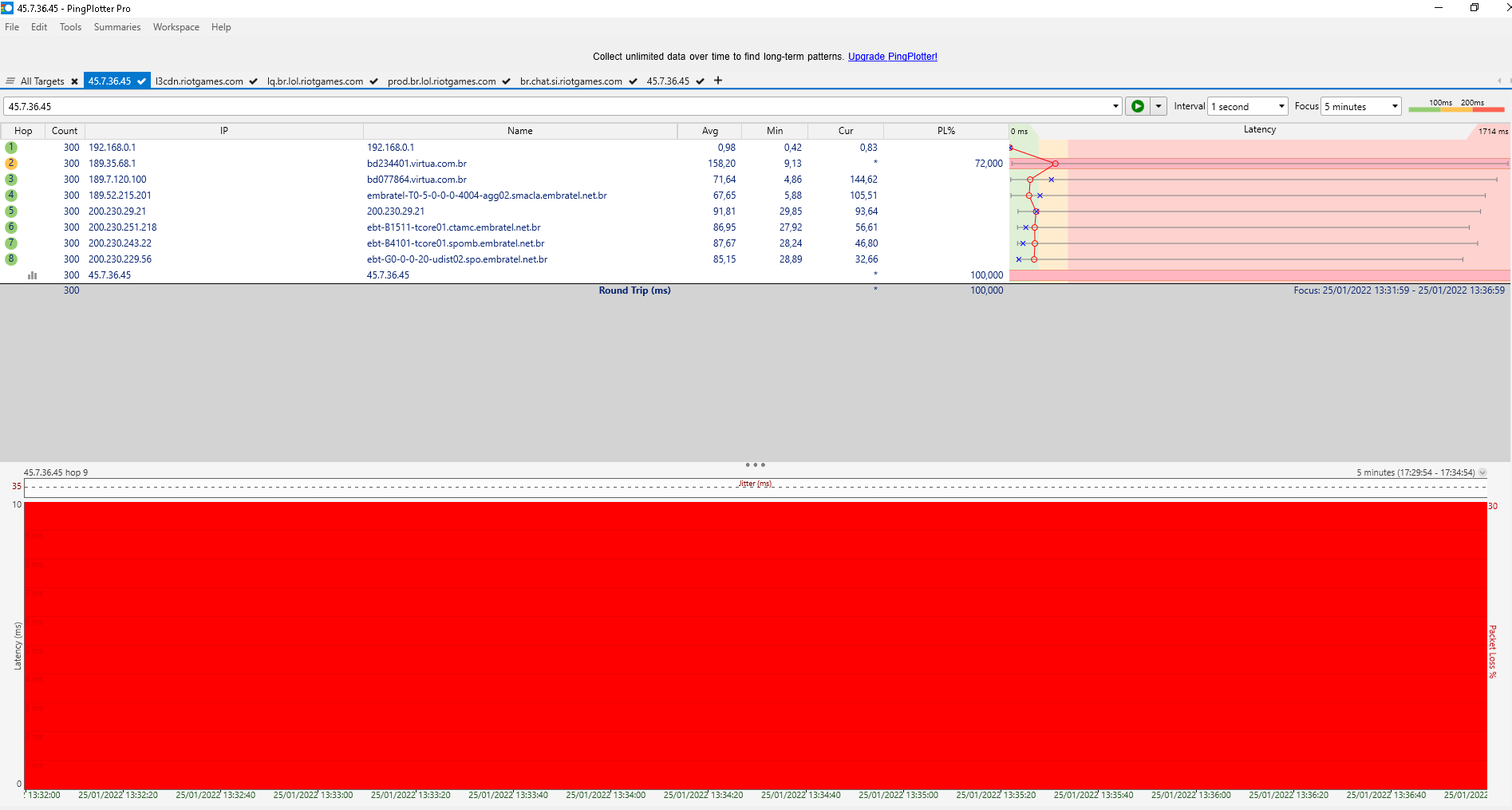Click the checkmark on the l3cdn.riotgames.com tab

coord(253,81)
